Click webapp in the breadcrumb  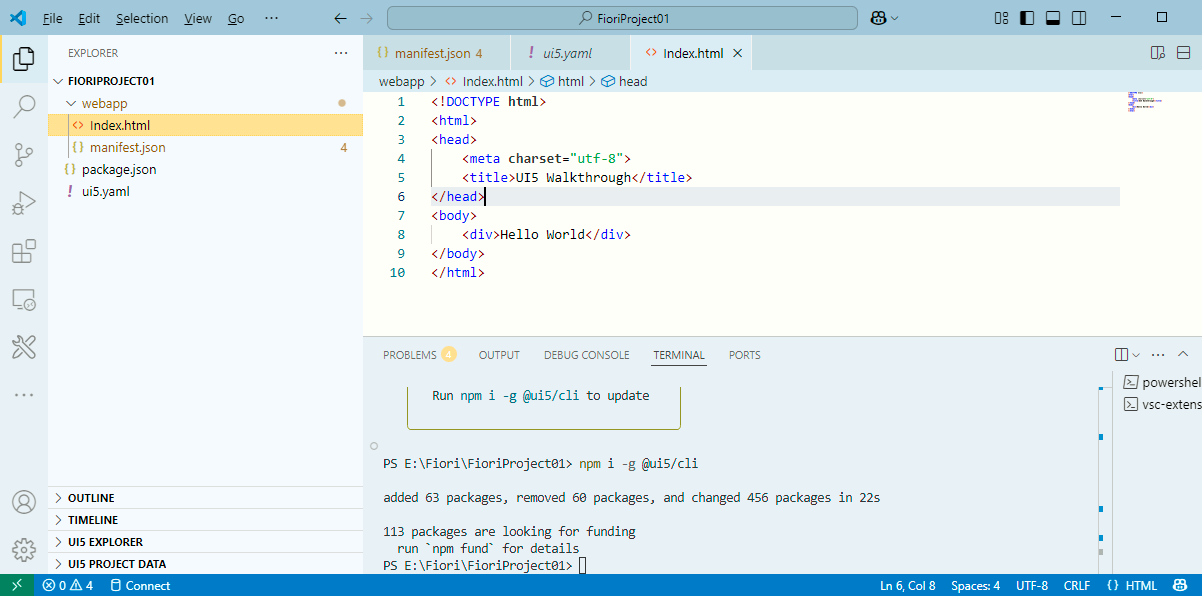tap(401, 81)
